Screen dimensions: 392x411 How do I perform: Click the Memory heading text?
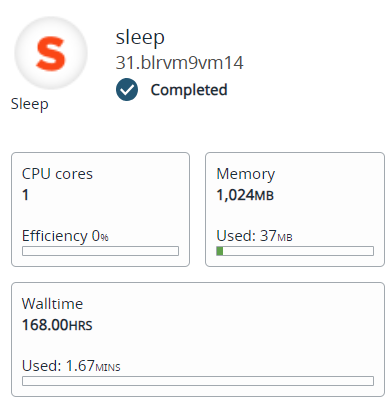click(246, 174)
